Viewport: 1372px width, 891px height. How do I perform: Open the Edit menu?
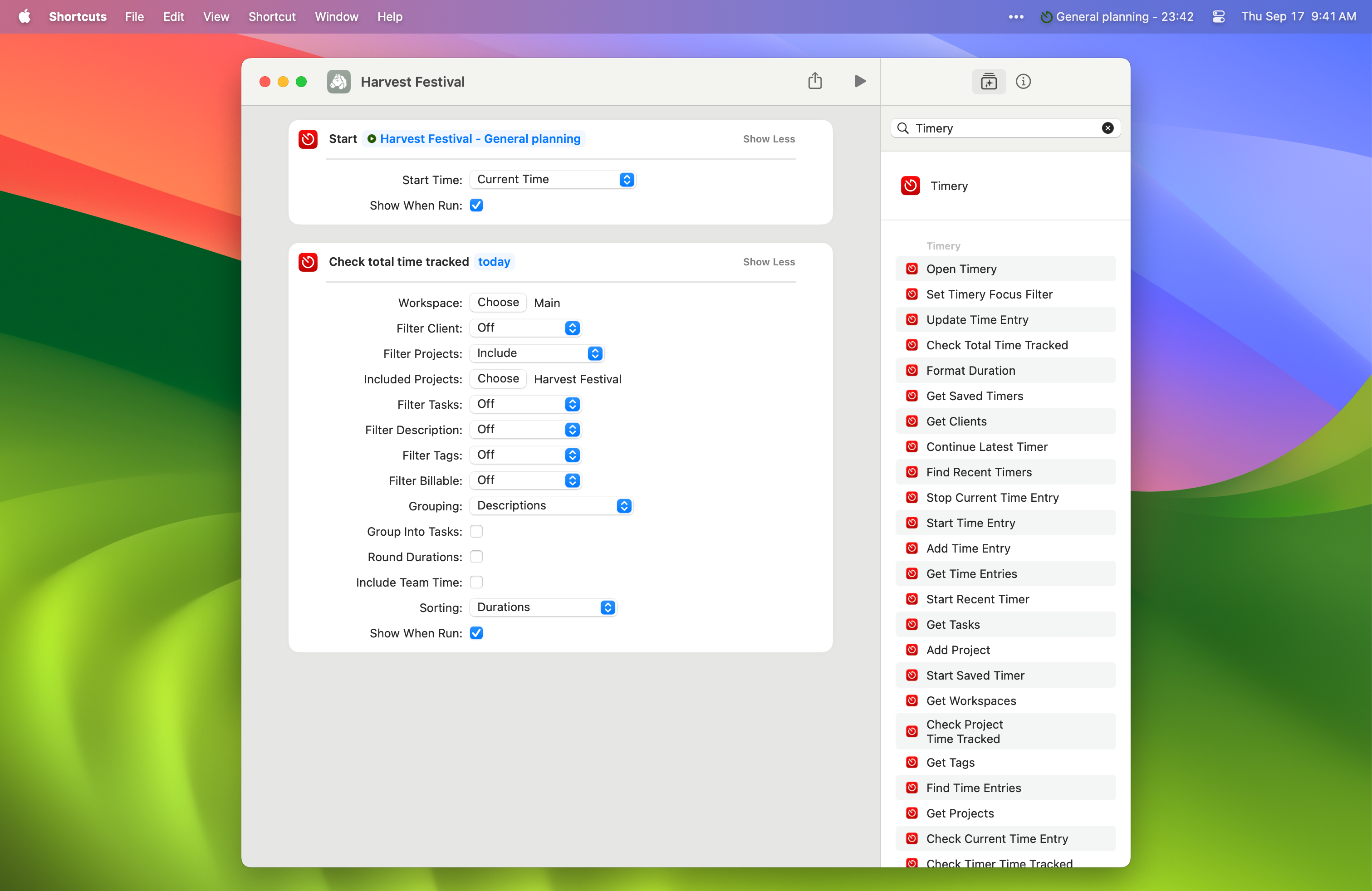pyautogui.click(x=173, y=16)
